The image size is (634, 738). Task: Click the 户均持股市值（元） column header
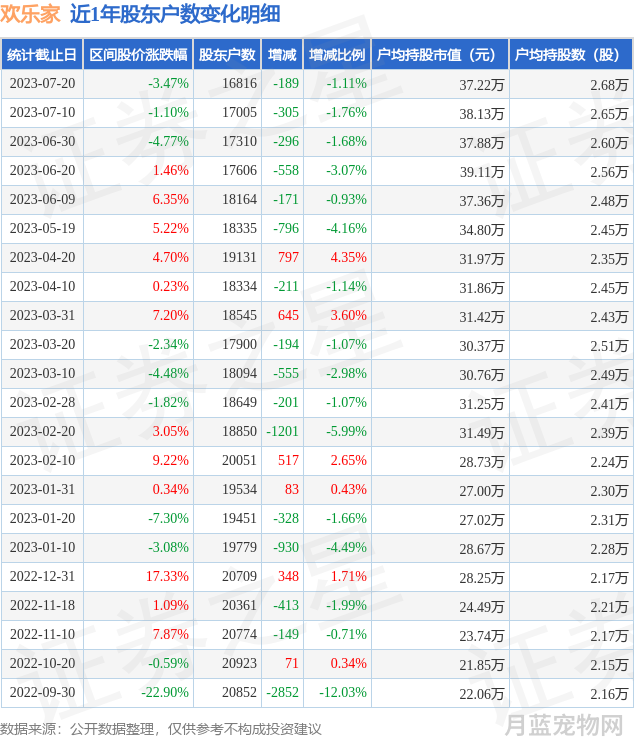coord(440,55)
